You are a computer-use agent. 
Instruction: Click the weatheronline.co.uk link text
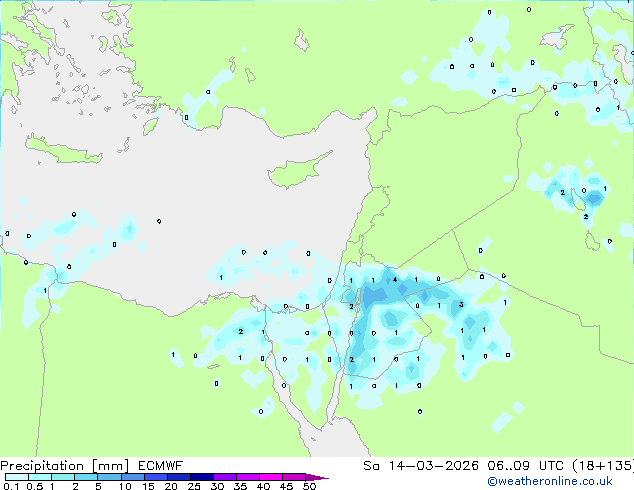tap(550, 481)
